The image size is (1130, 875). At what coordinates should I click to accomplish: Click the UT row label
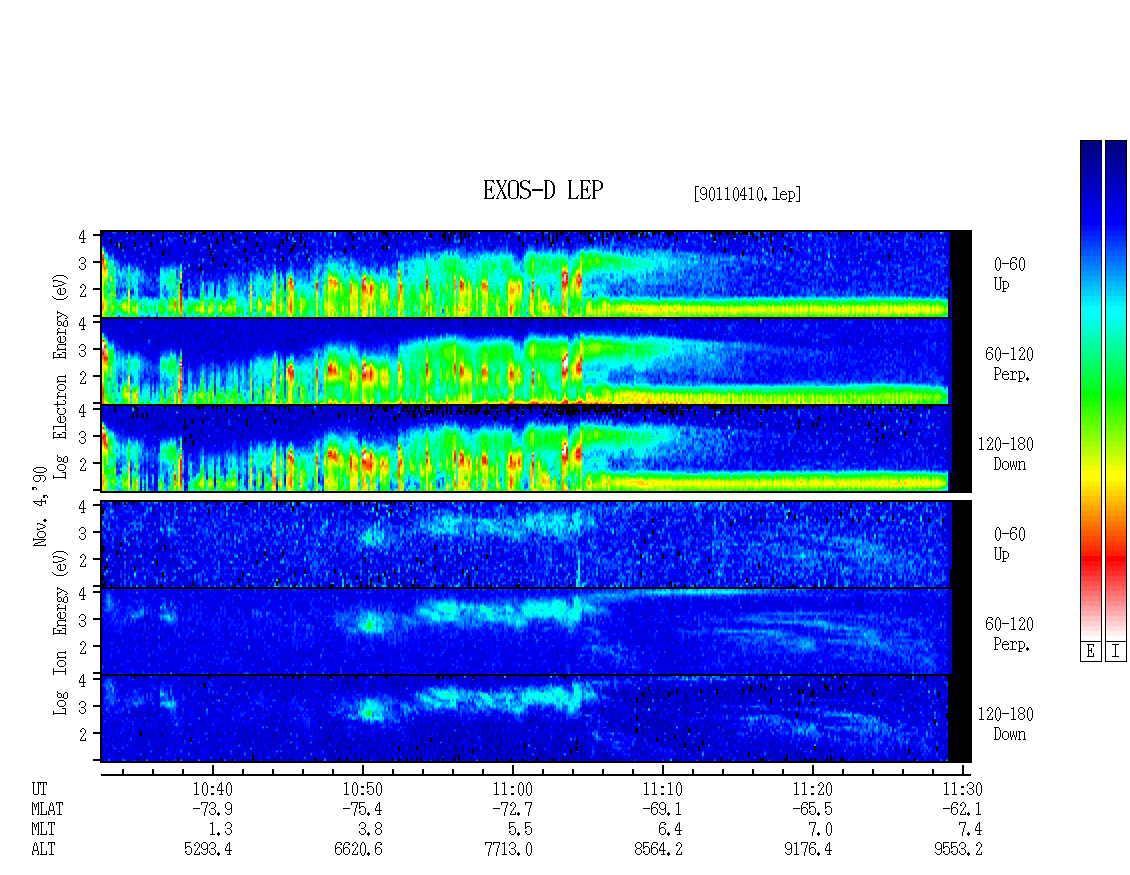[x=39, y=789]
